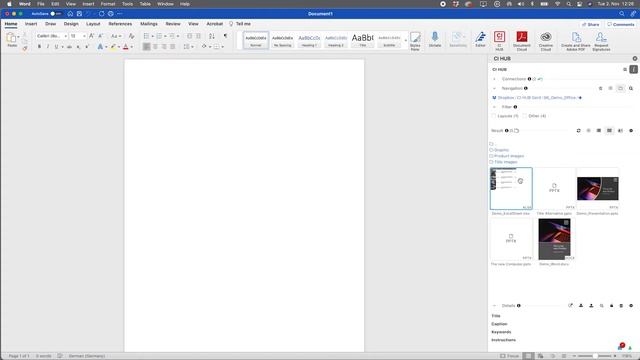Refresh the CI HUB result list

(578, 131)
